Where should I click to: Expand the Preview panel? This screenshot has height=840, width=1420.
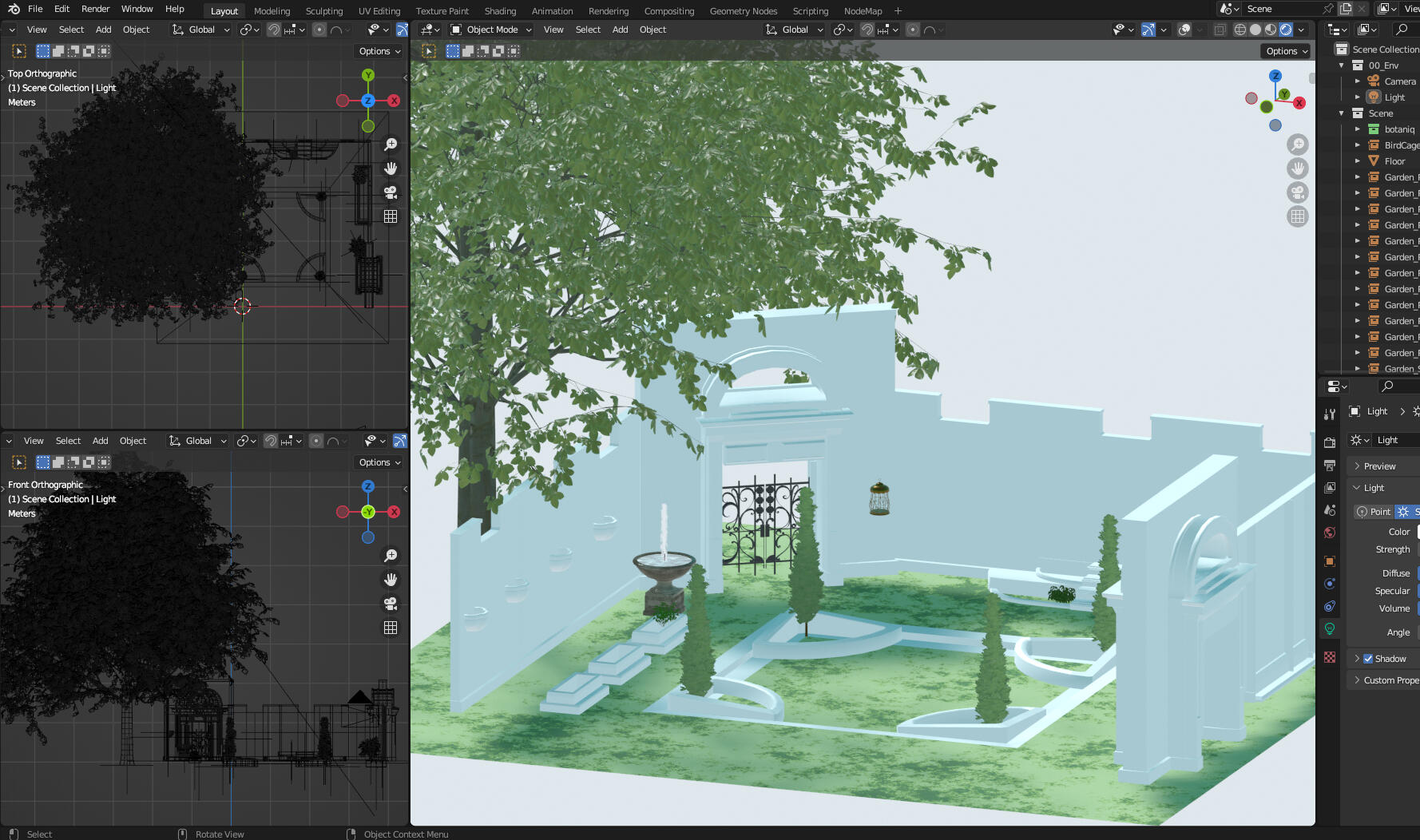pyautogui.click(x=1379, y=466)
